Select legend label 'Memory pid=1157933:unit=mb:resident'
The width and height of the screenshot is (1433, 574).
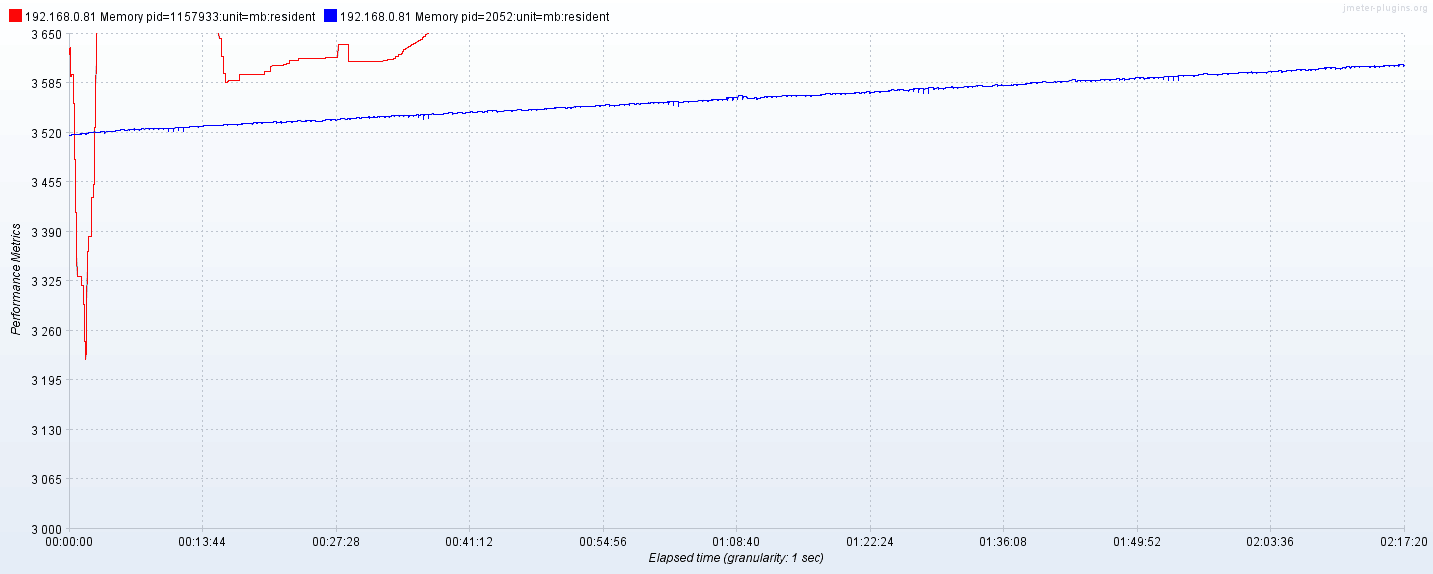(208, 17)
